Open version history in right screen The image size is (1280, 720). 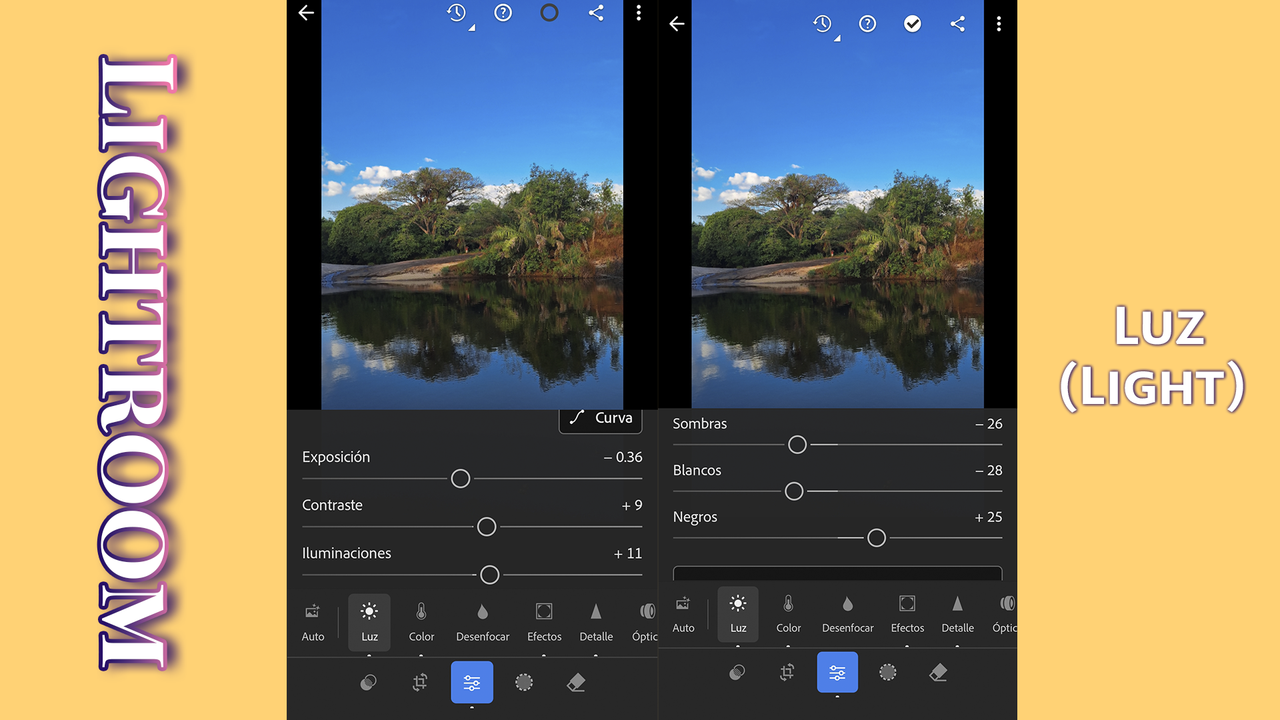click(x=822, y=24)
